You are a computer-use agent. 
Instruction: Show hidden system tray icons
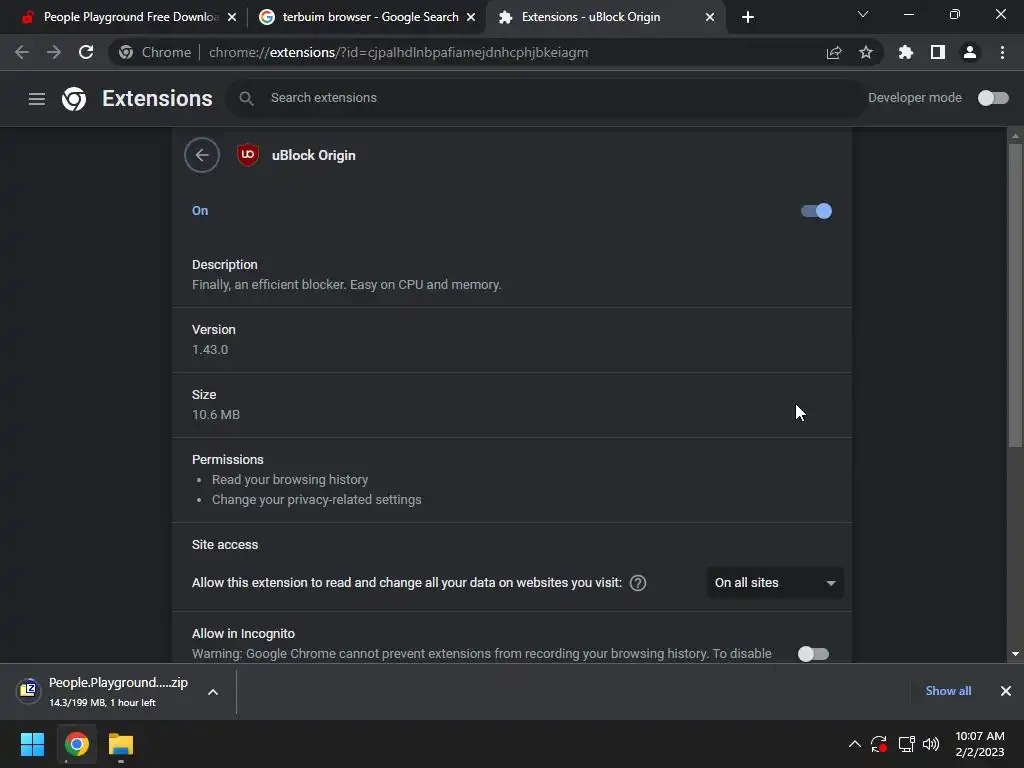point(854,744)
